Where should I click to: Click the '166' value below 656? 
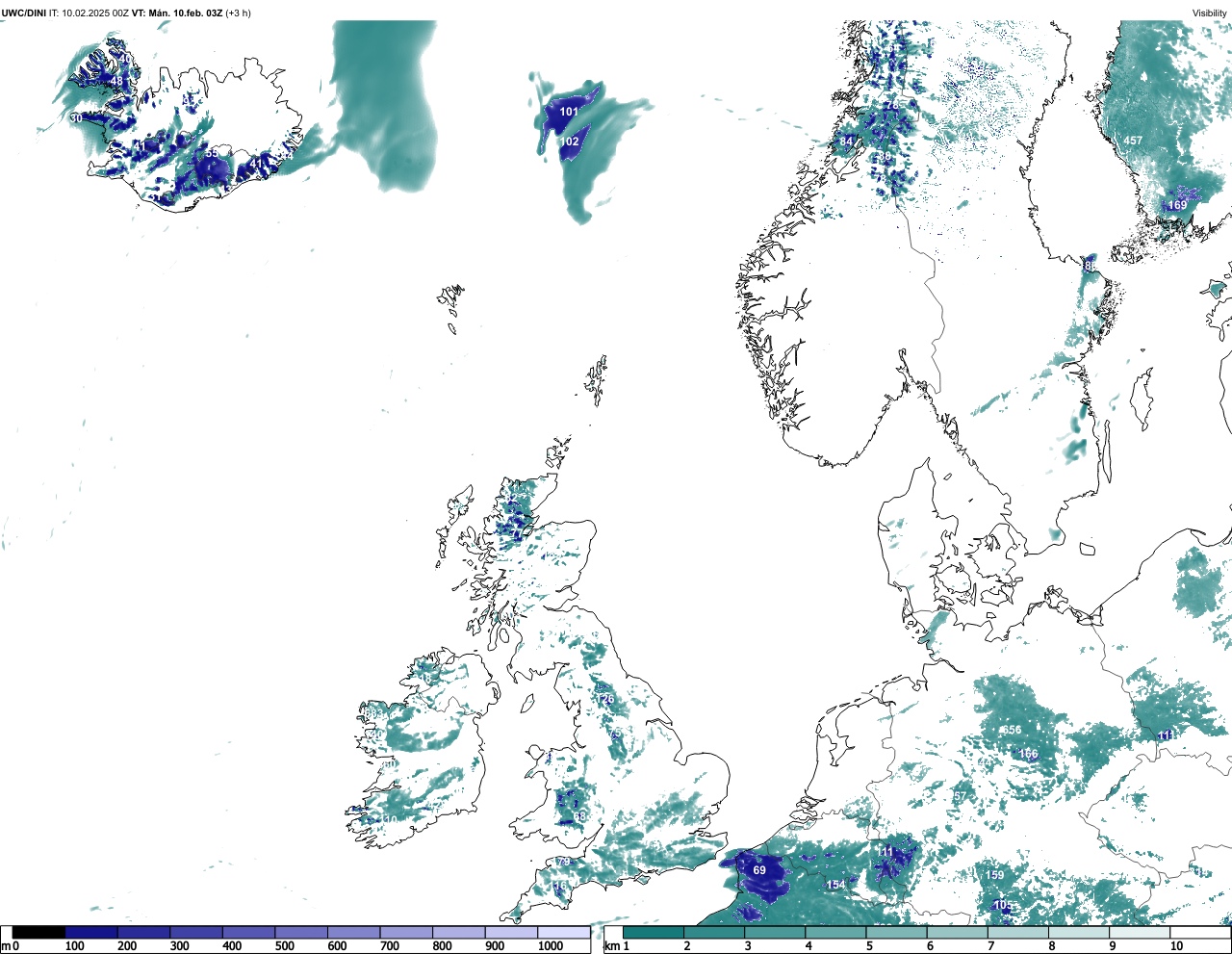click(1029, 754)
